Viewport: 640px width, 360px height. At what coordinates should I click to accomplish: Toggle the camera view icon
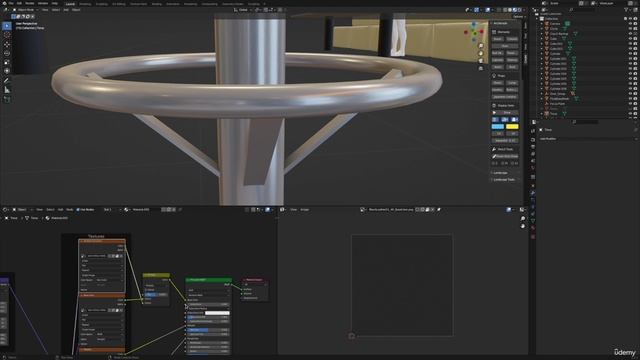(481, 61)
